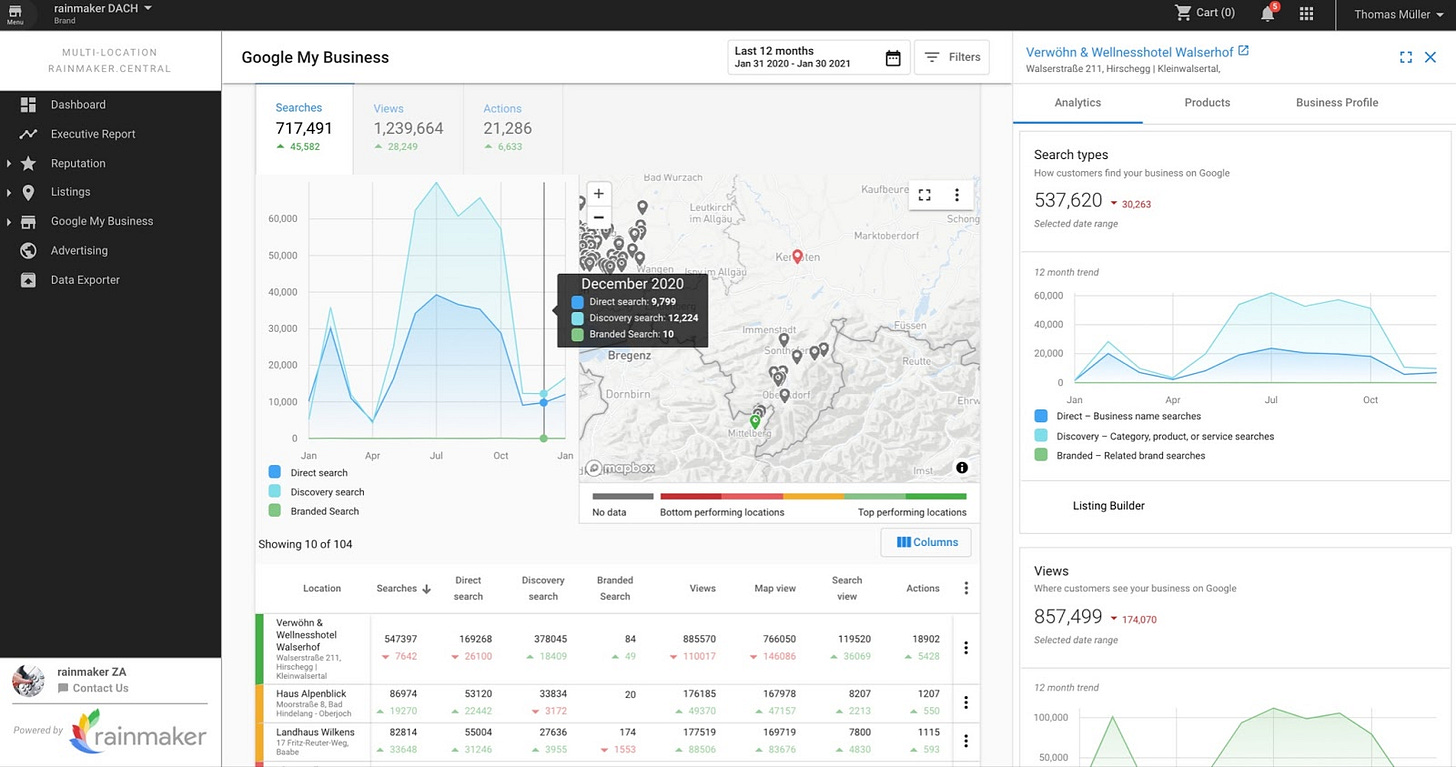Click the Filters button
Image resolution: width=1456 pixels, height=767 pixels.
point(952,58)
